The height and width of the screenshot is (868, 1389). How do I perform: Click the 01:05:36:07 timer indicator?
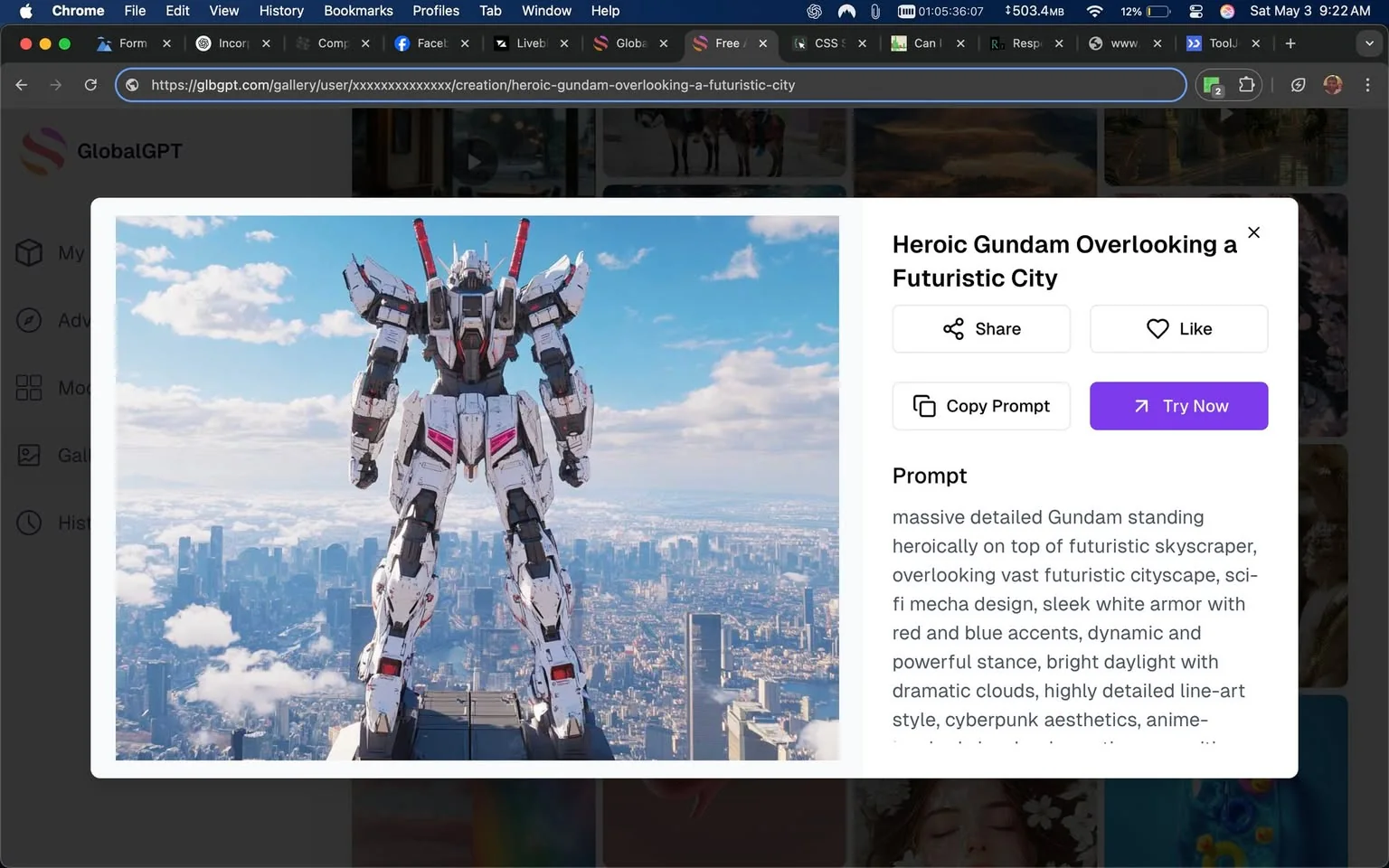[940, 11]
